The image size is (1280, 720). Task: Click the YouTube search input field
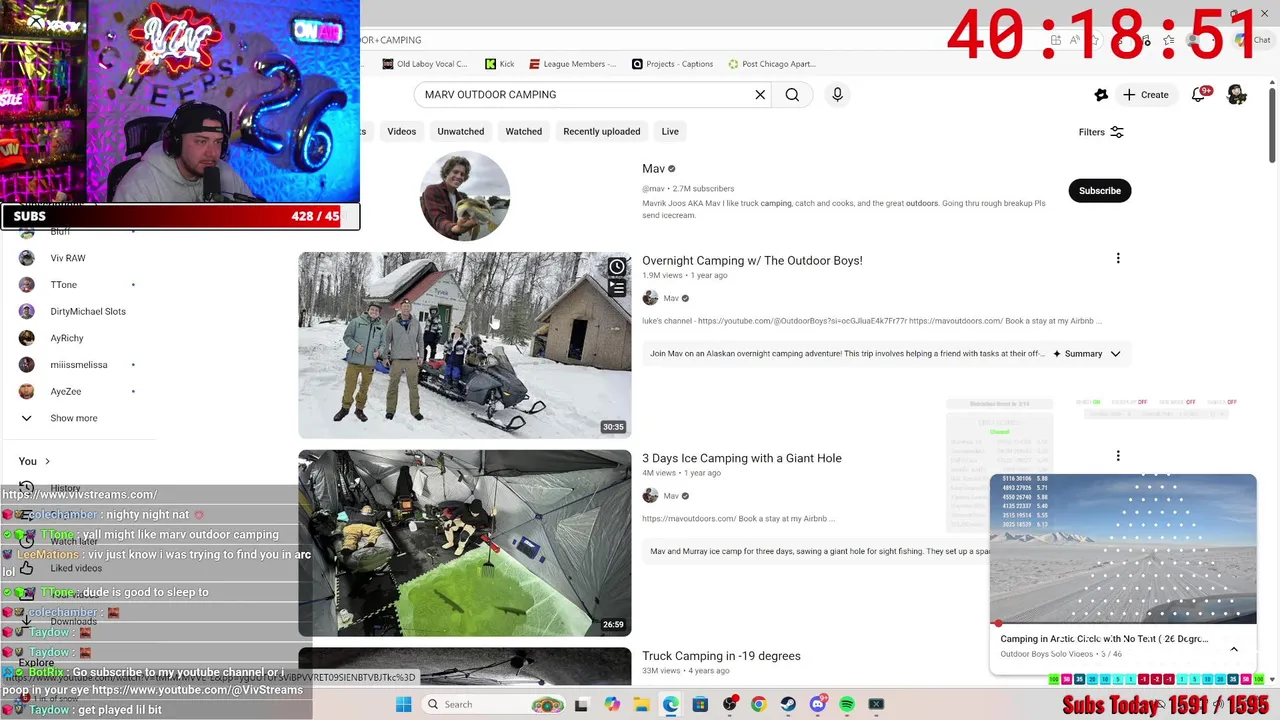(x=585, y=95)
